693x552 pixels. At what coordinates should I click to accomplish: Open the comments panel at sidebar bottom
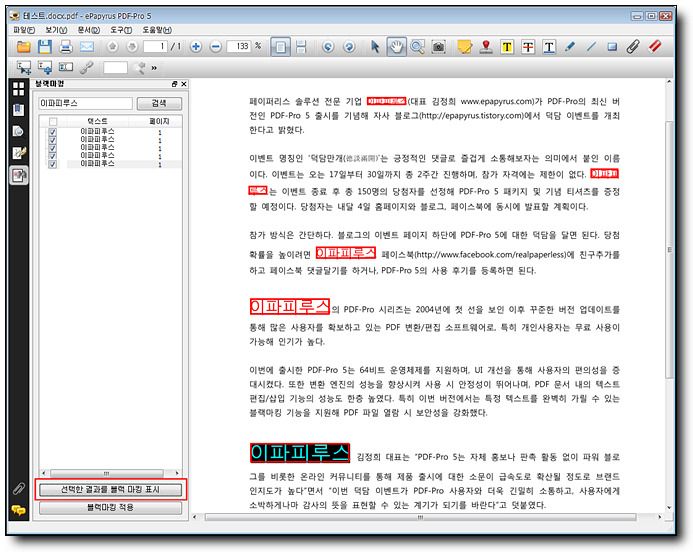point(18,510)
